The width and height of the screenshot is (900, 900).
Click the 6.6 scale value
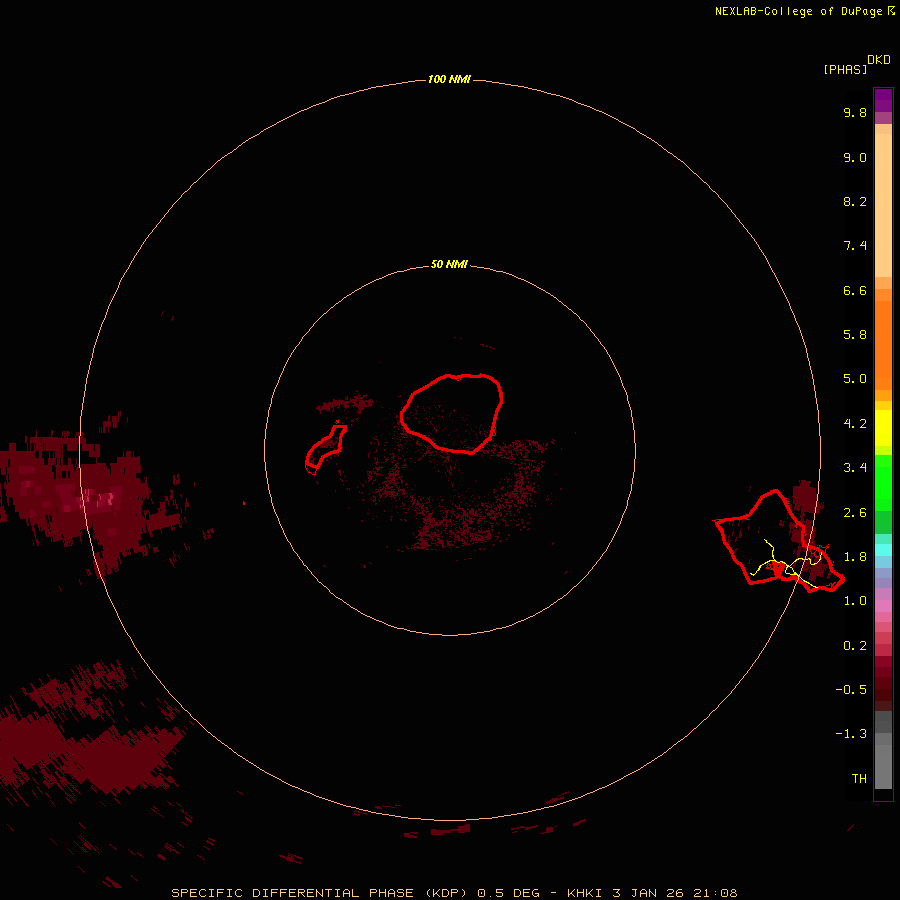855,290
